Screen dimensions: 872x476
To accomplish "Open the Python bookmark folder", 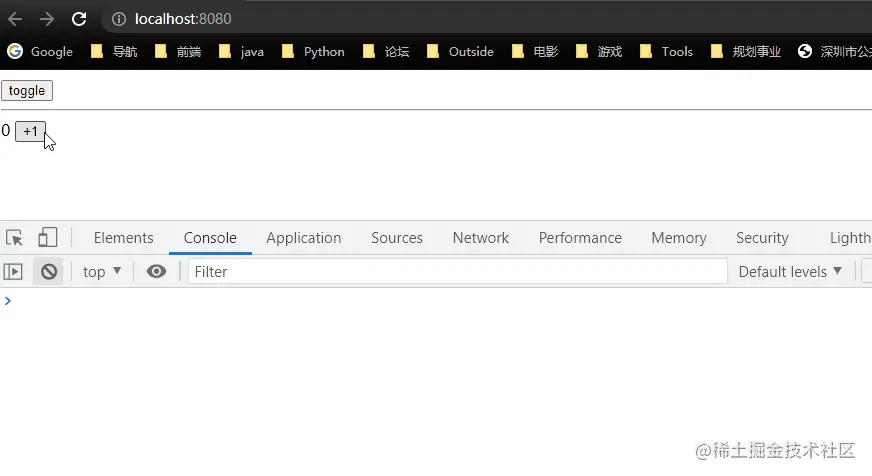I will pyautogui.click(x=313, y=52).
